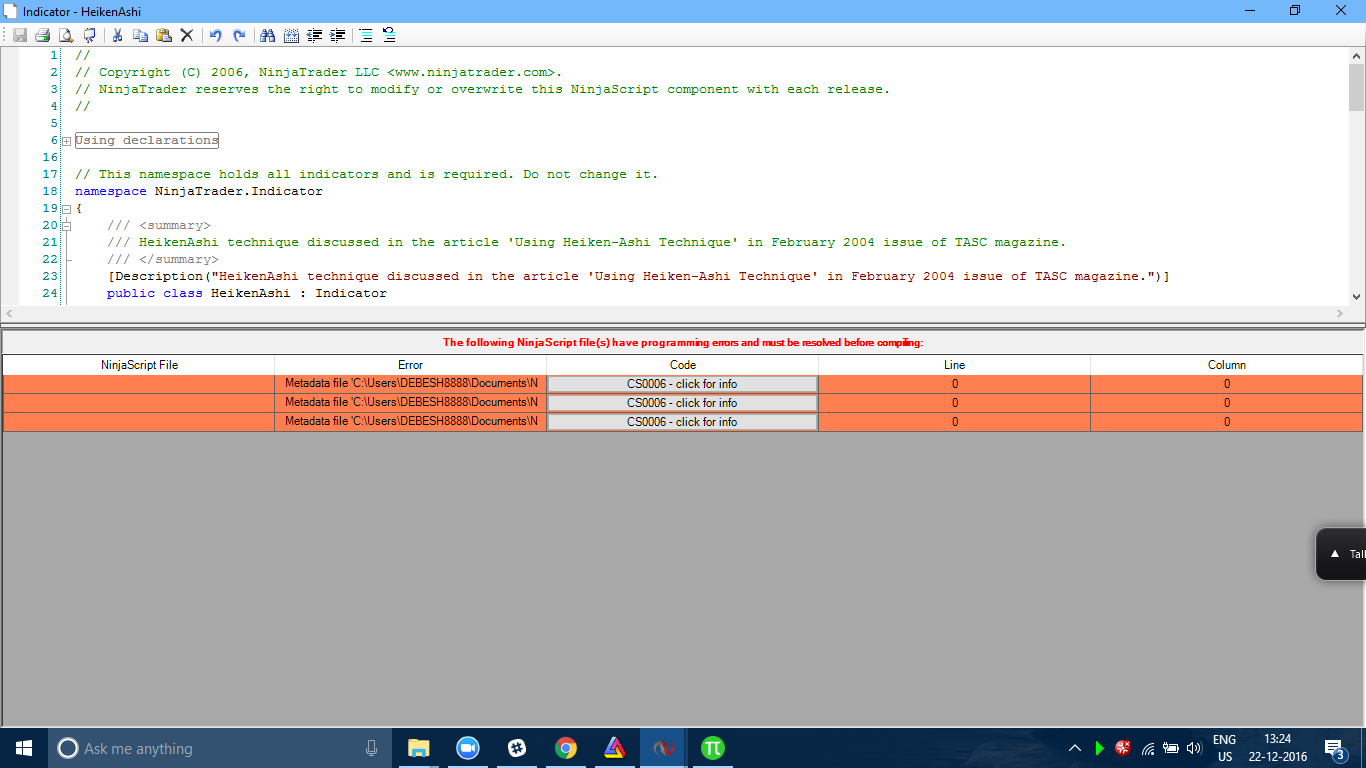Click the editor's vertical scrollbar thumb

pyautogui.click(x=1356, y=88)
